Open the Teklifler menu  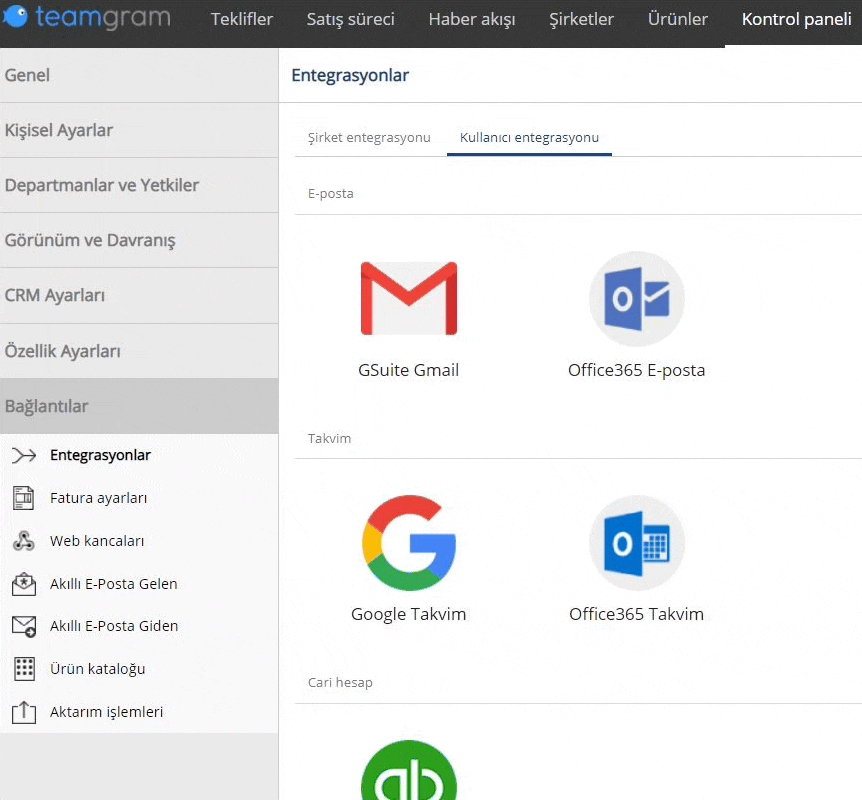pos(241,19)
